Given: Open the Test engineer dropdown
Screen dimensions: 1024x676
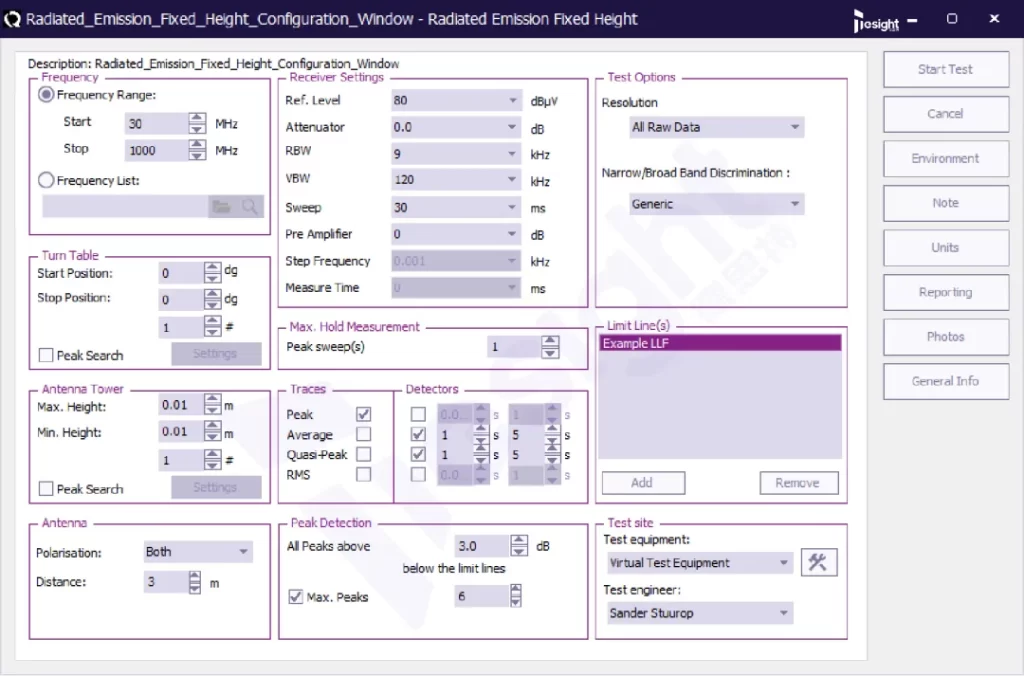Looking at the screenshot, I should [699, 613].
